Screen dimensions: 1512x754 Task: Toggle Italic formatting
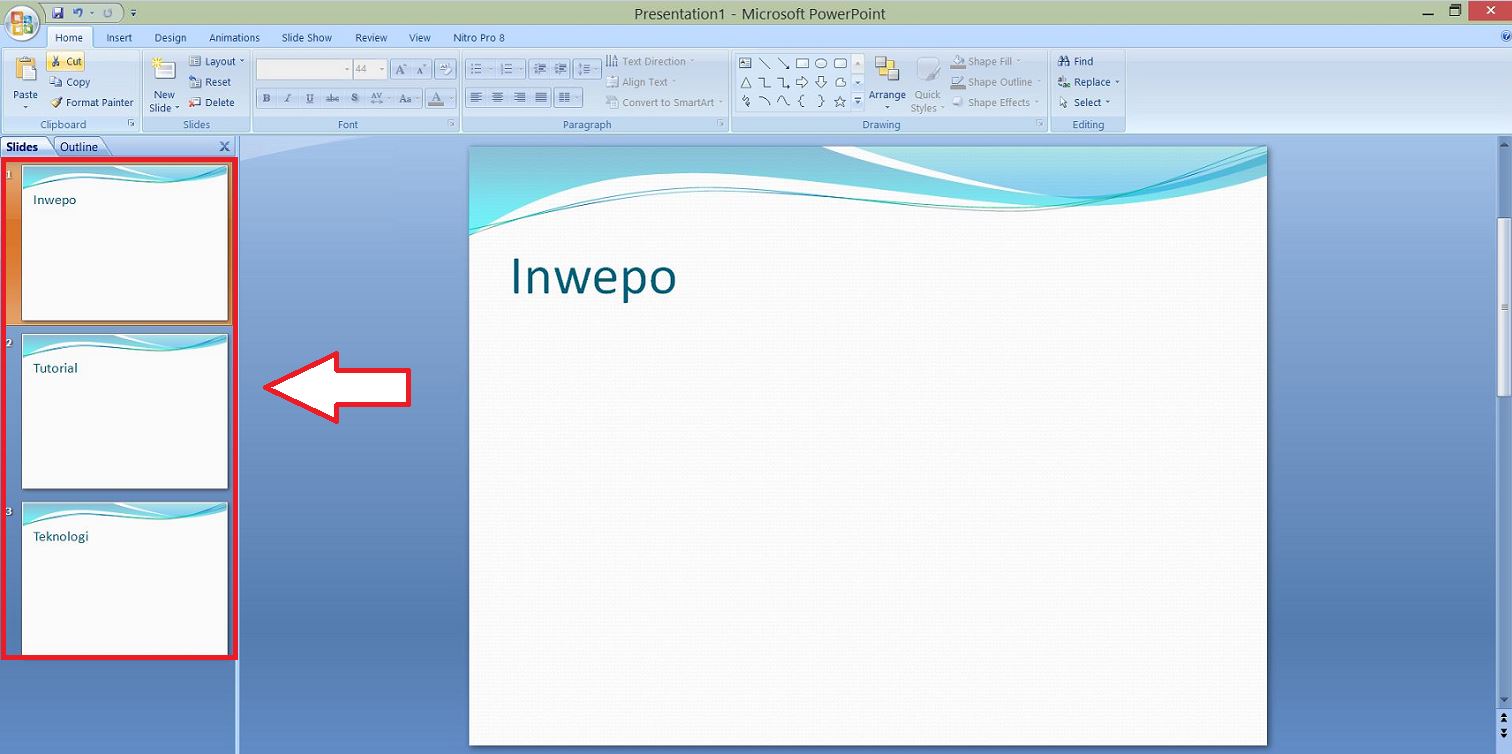[x=288, y=98]
